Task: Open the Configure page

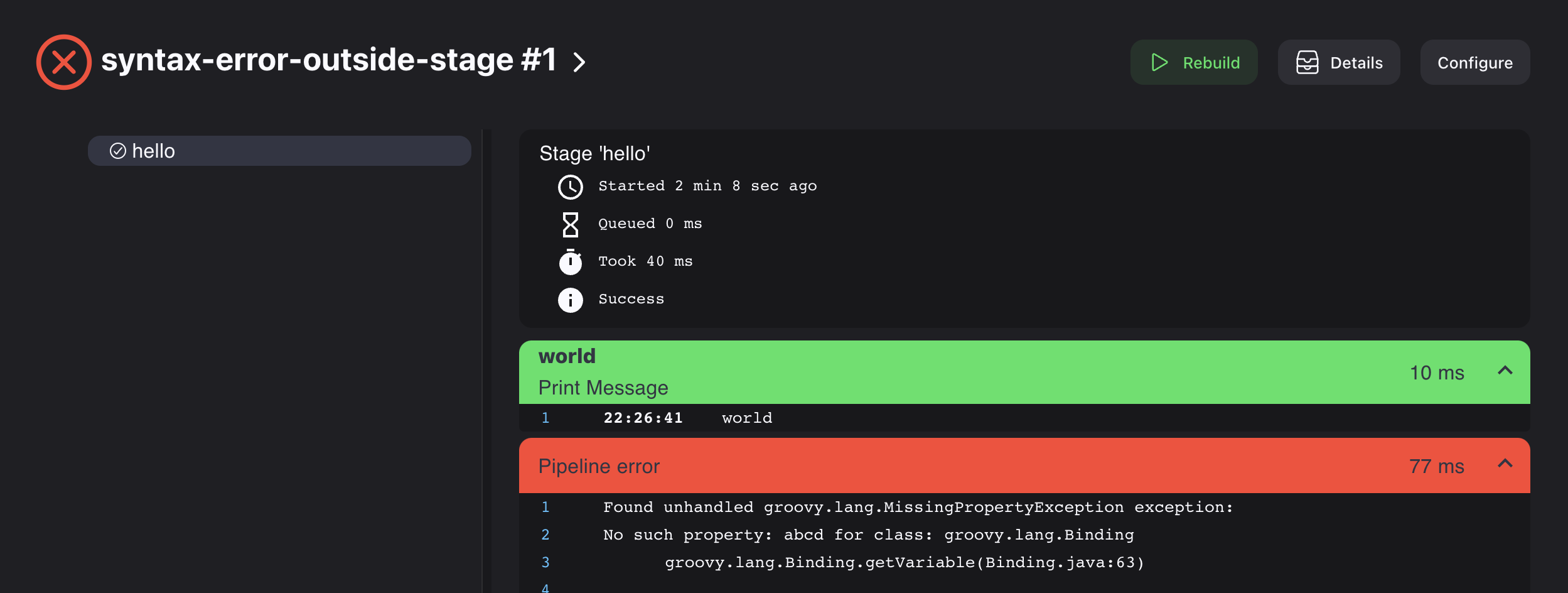Action: point(1474,62)
